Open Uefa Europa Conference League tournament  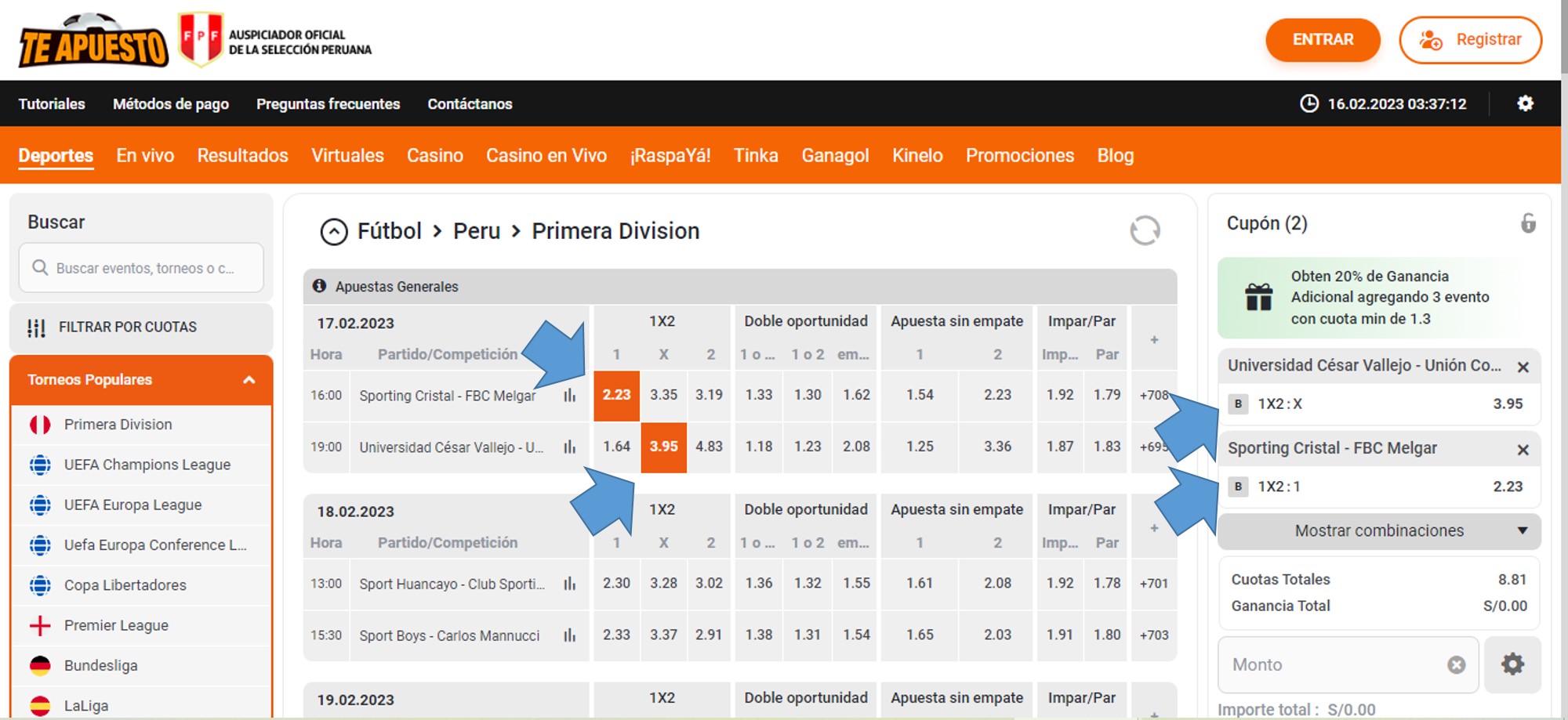point(142,545)
